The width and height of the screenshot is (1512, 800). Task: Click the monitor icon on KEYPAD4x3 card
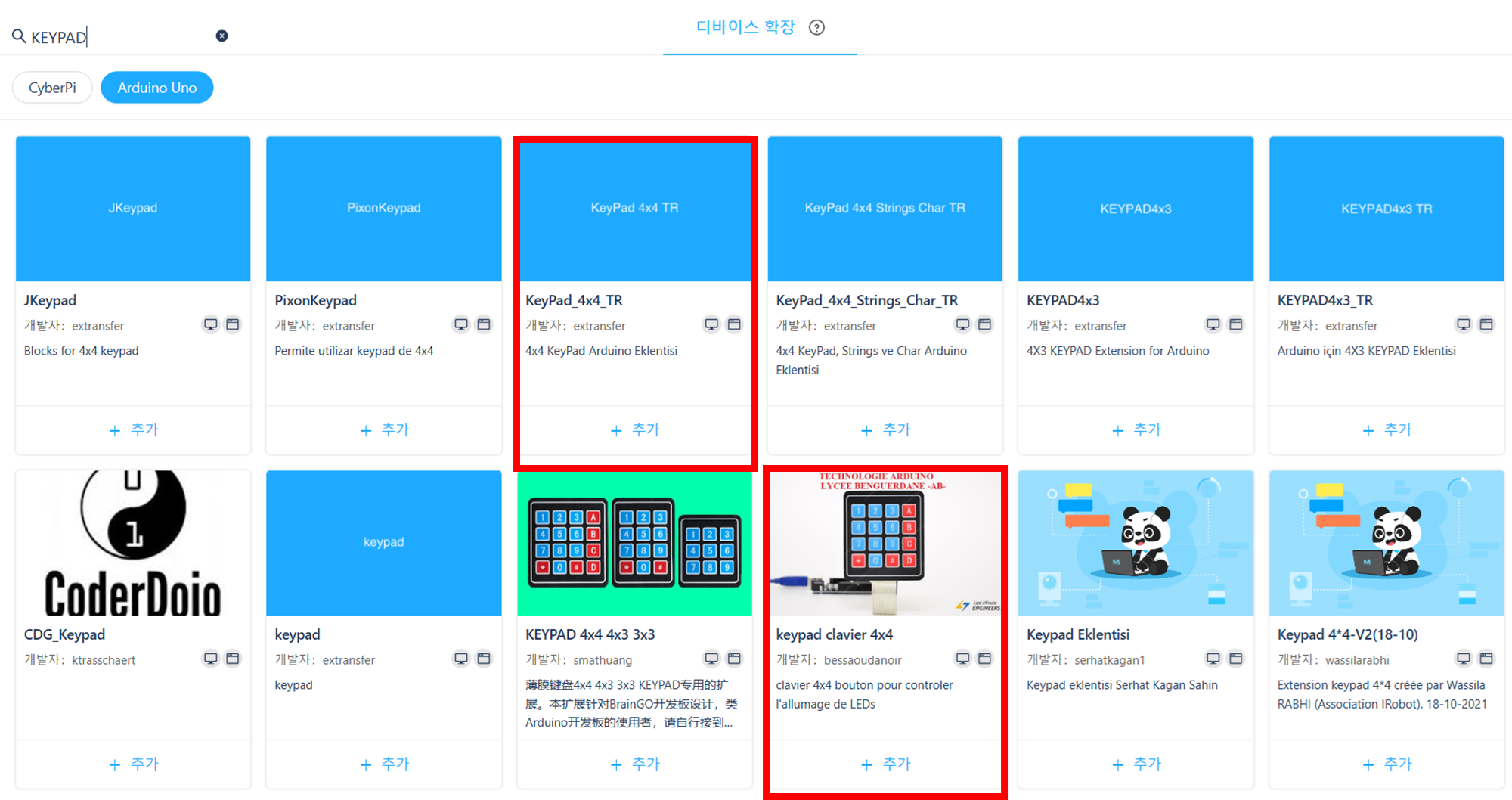point(1213,324)
